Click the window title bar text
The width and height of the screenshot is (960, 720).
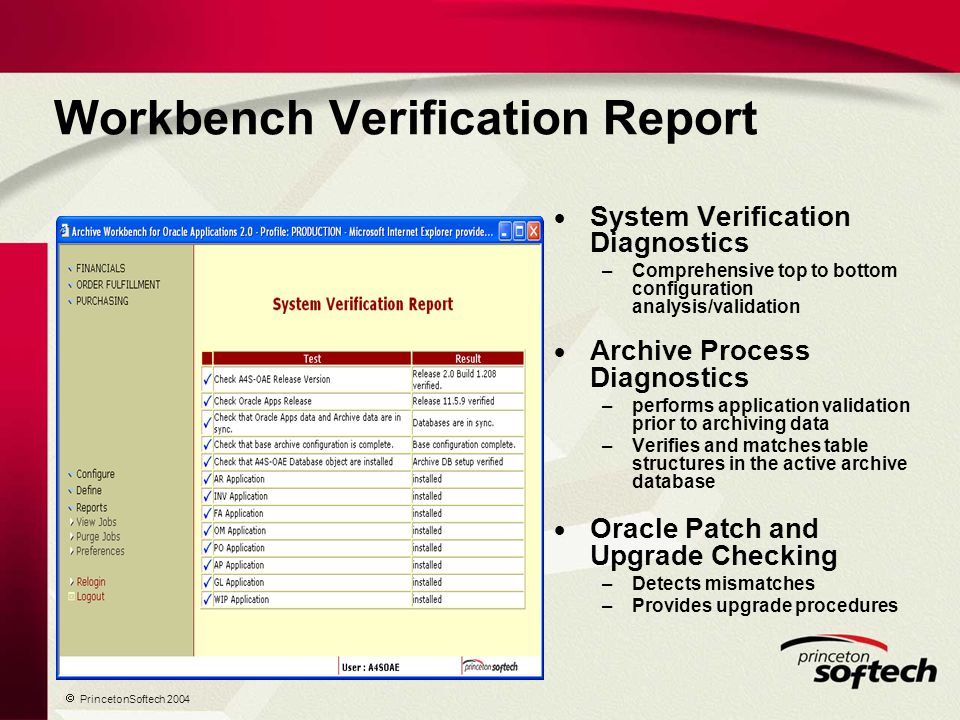(282, 231)
